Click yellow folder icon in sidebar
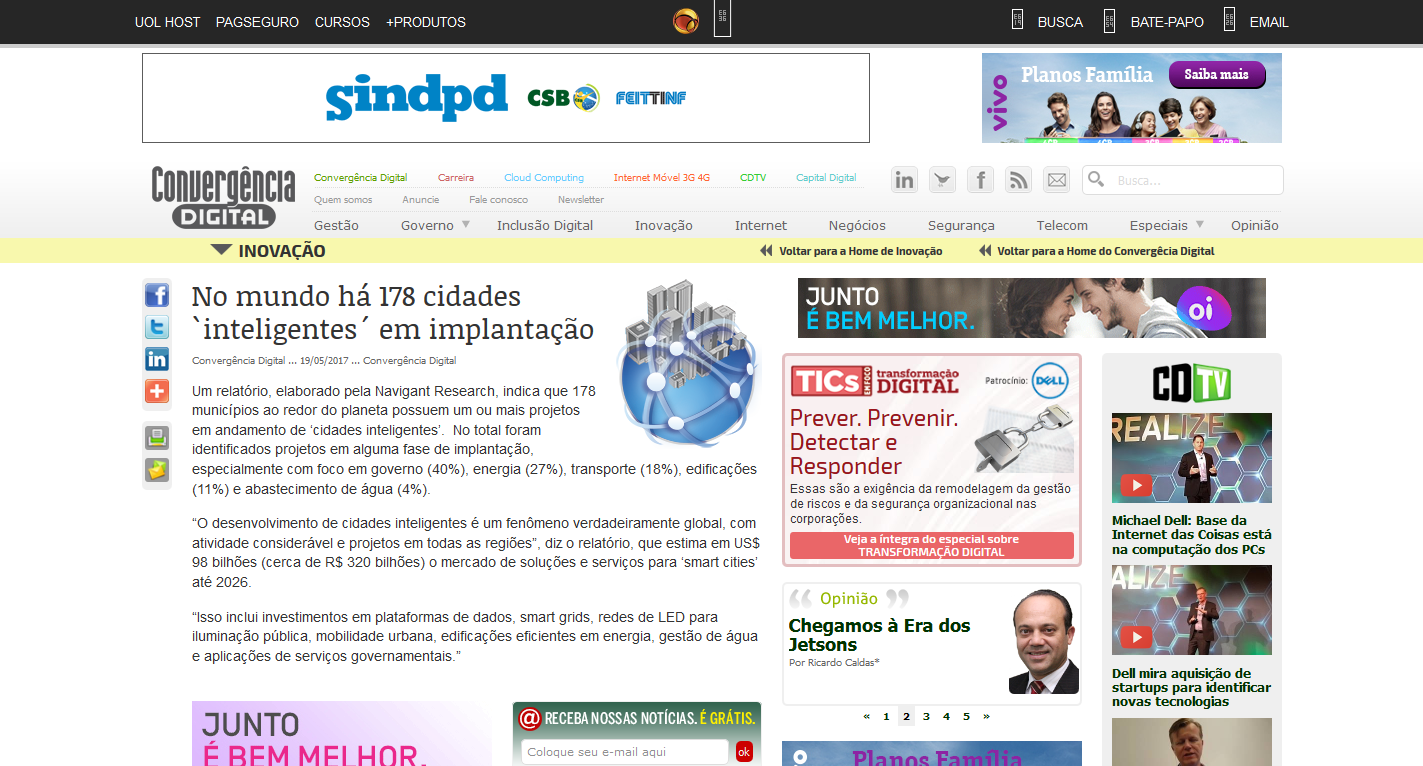Screen dimensions: 1423x766 point(157,469)
